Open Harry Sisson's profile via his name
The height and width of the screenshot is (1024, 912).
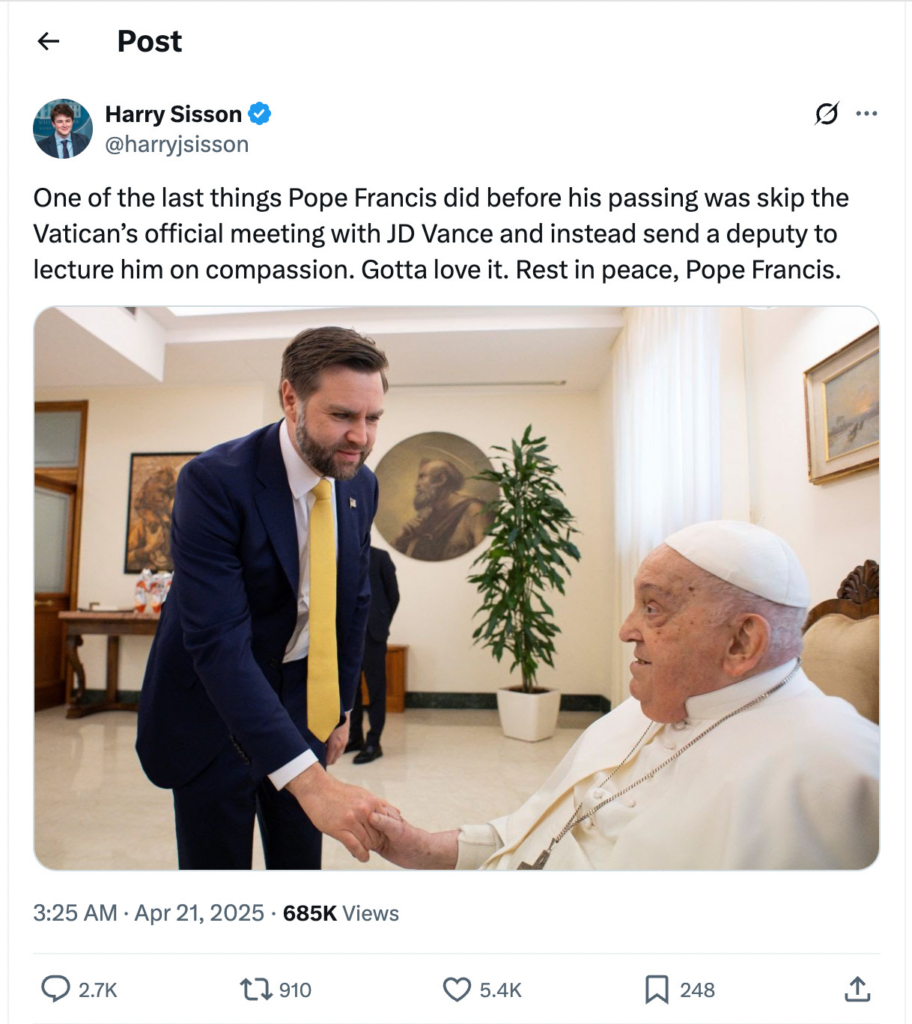pos(172,114)
